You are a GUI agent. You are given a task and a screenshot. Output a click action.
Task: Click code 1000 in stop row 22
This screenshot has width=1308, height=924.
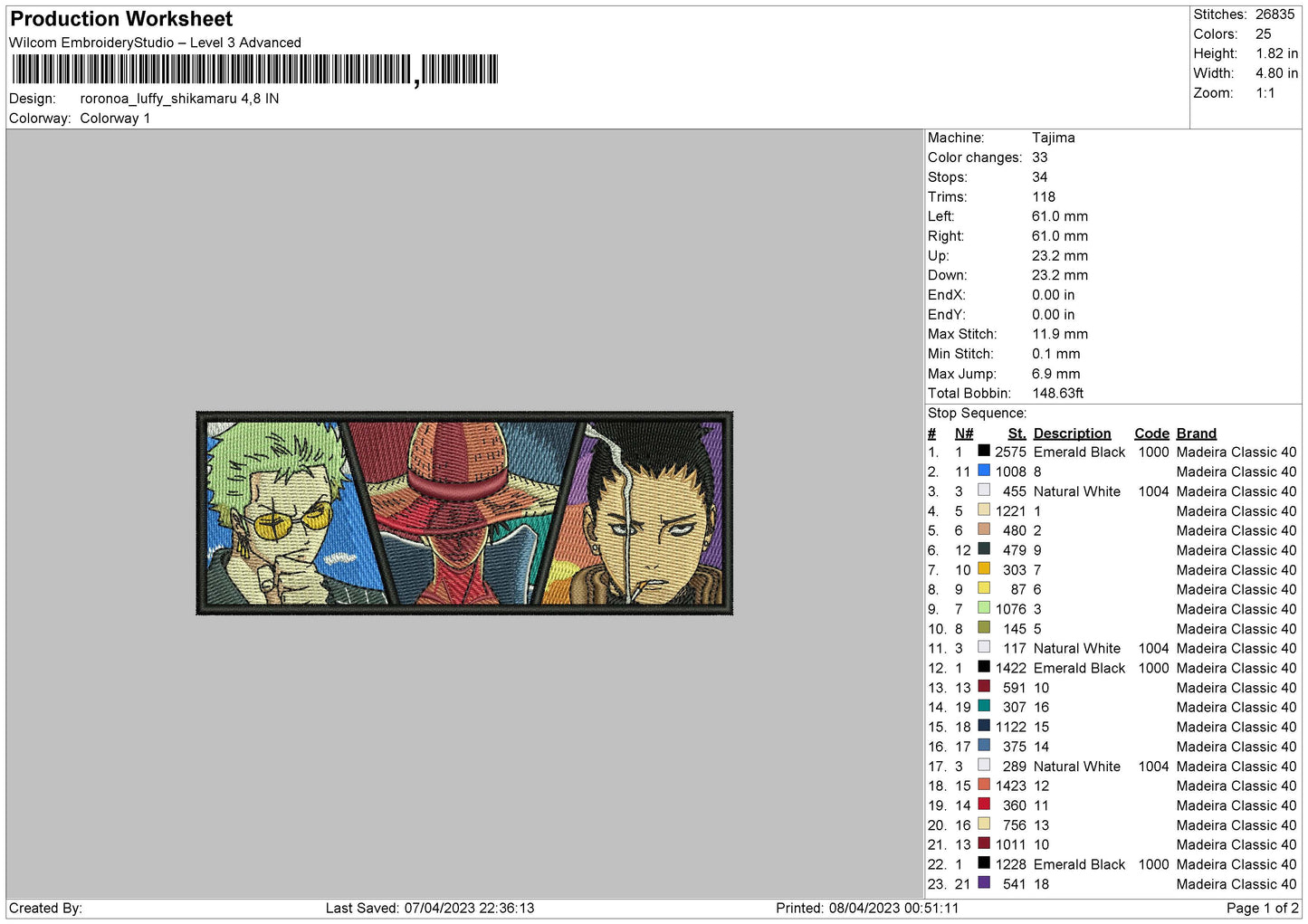tap(1154, 864)
